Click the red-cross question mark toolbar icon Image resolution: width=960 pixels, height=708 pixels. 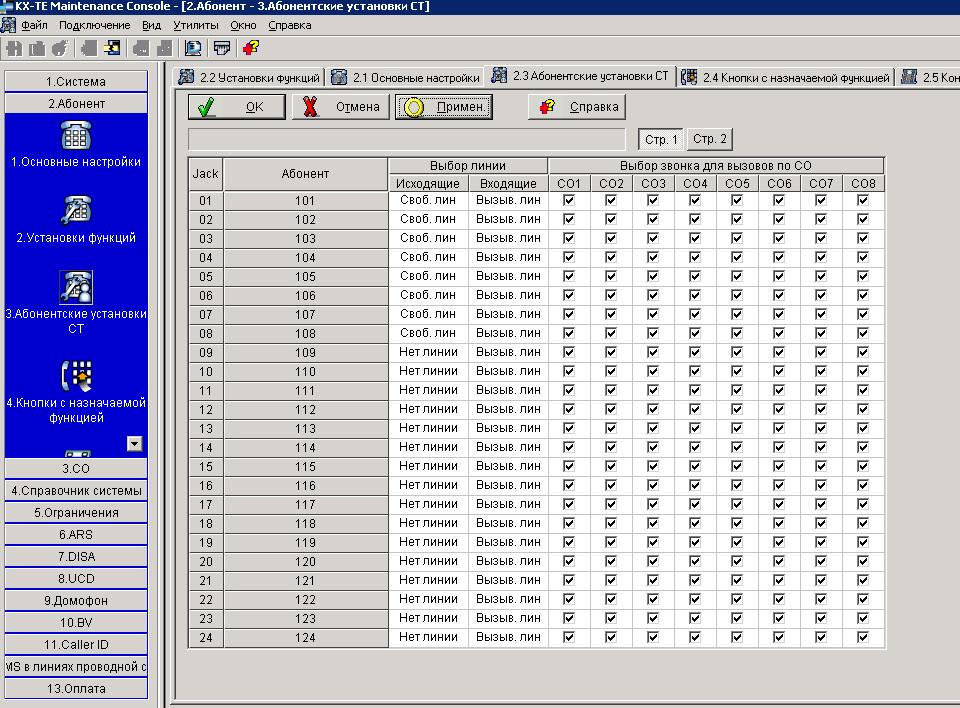251,48
